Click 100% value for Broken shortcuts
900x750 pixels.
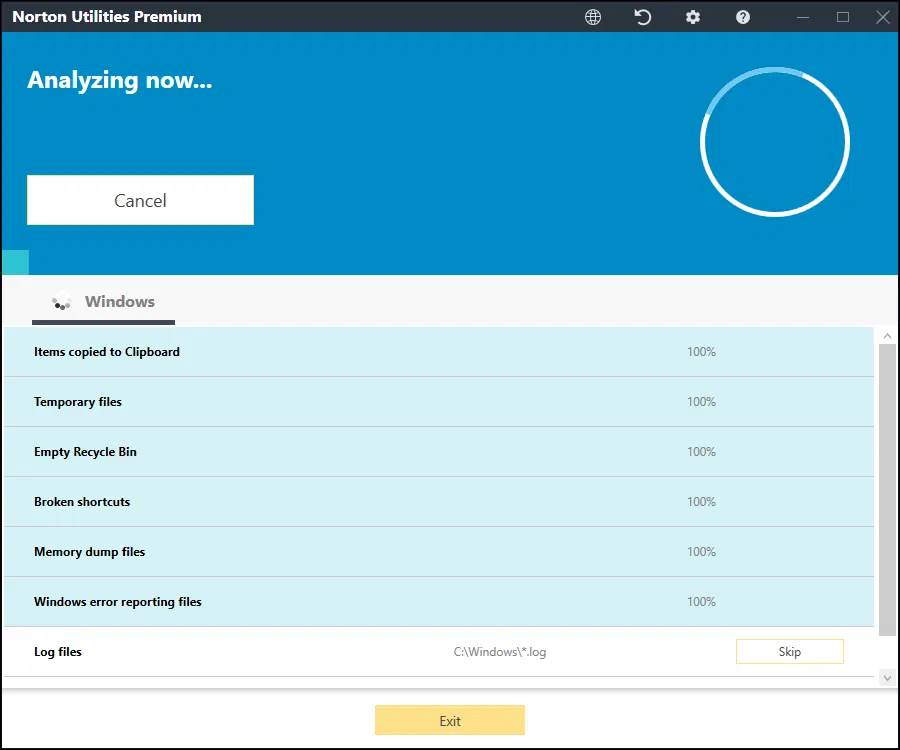pyautogui.click(x=701, y=502)
